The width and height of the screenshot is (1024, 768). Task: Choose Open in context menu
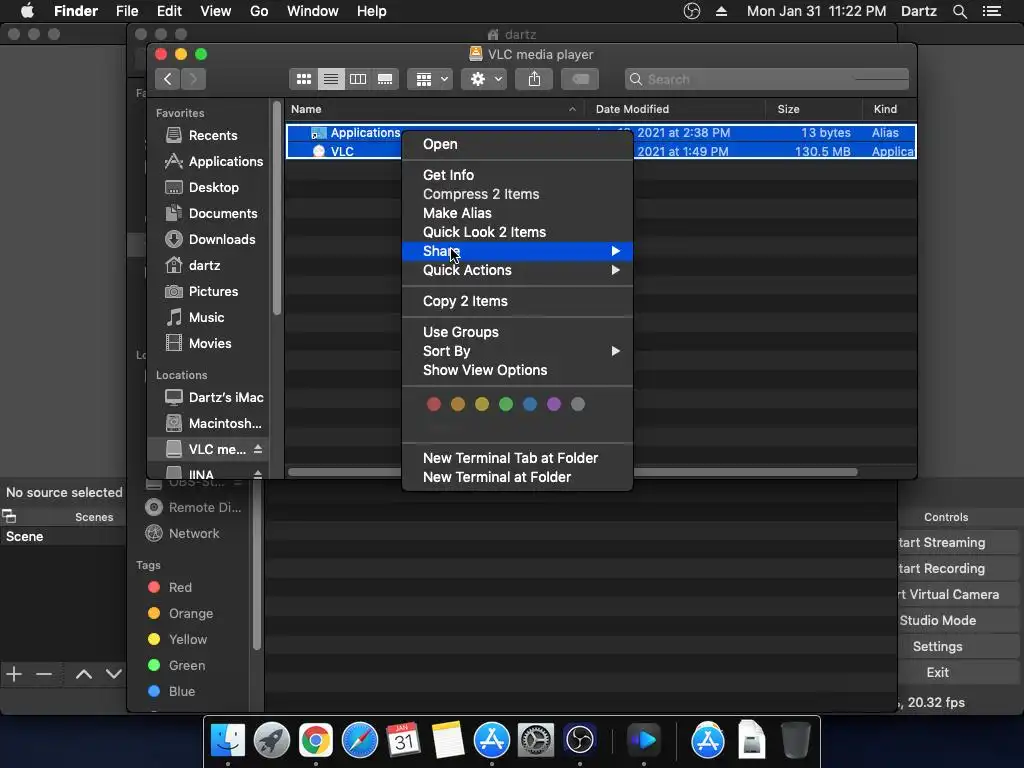coord(517,144)
